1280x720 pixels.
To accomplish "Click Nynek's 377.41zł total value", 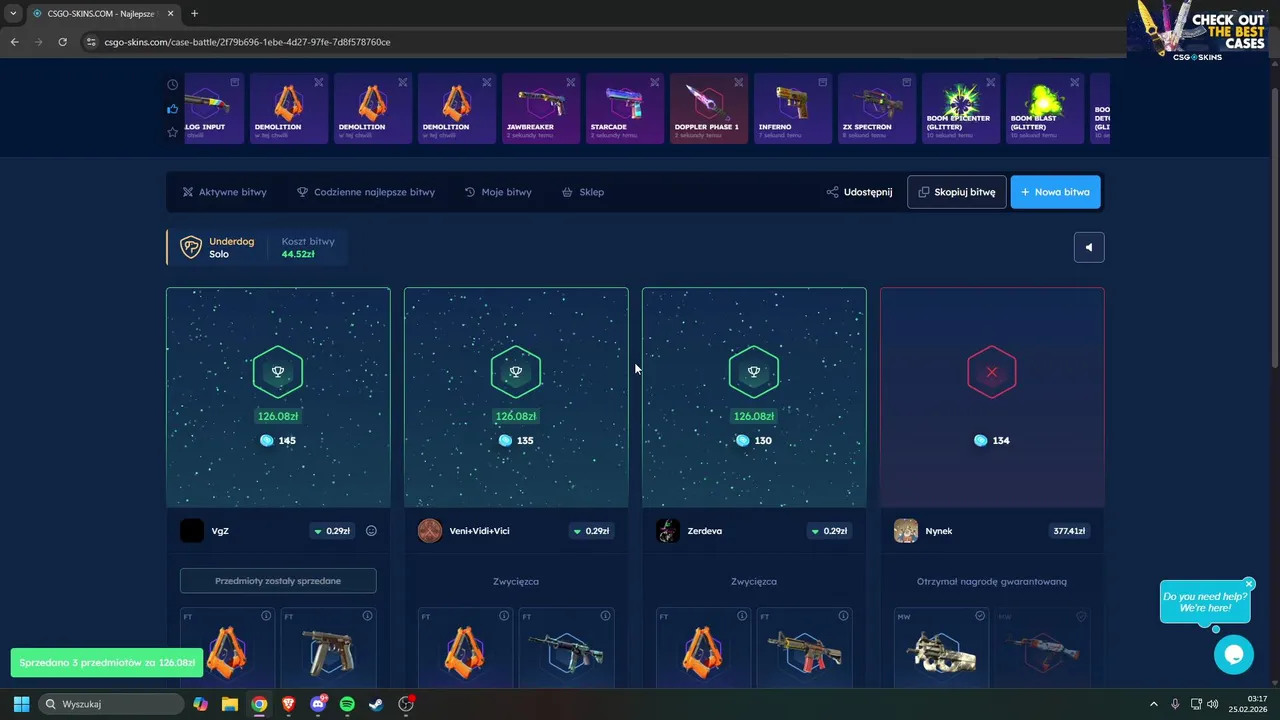I will tap(1069, 531).
